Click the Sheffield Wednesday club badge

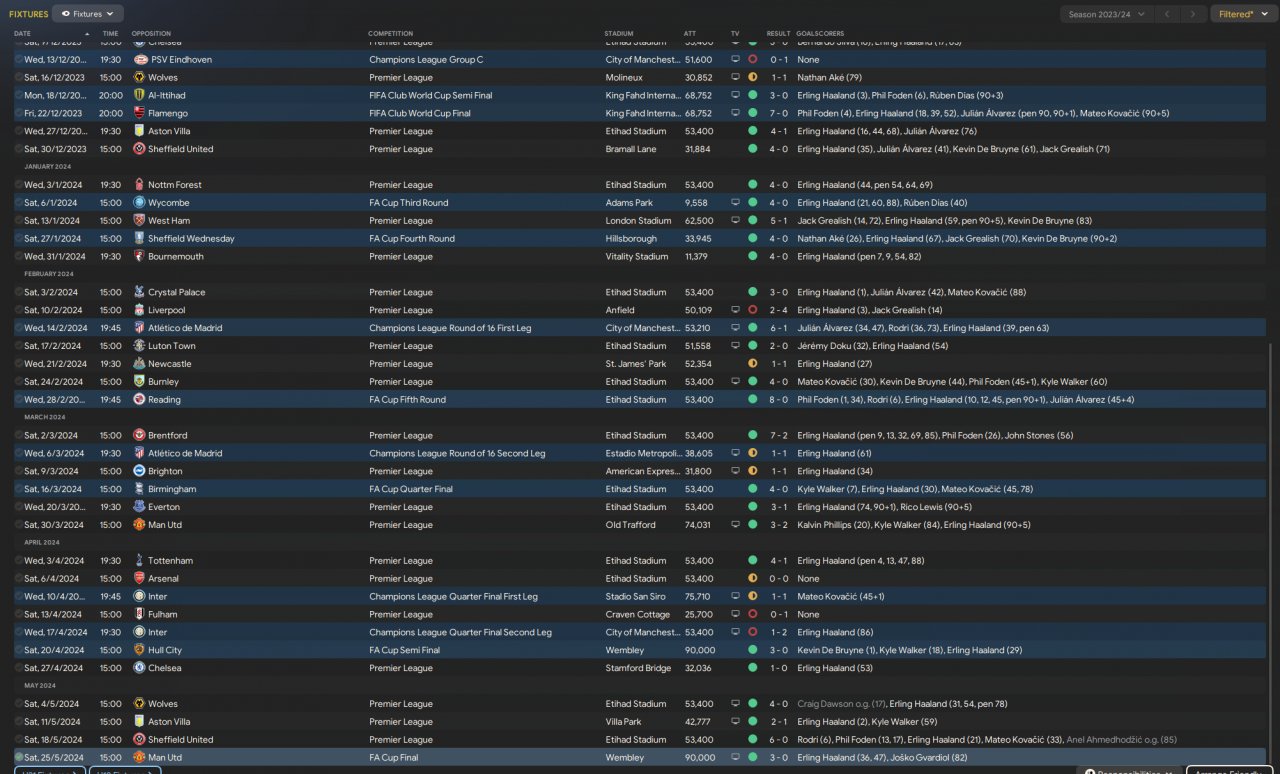point(140,239)
